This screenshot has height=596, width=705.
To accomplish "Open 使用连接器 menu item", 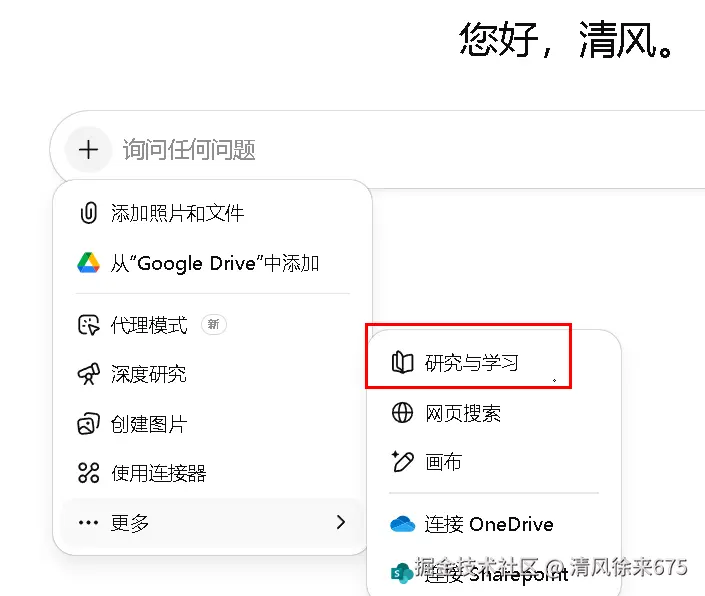I will (x=212, y=473).
